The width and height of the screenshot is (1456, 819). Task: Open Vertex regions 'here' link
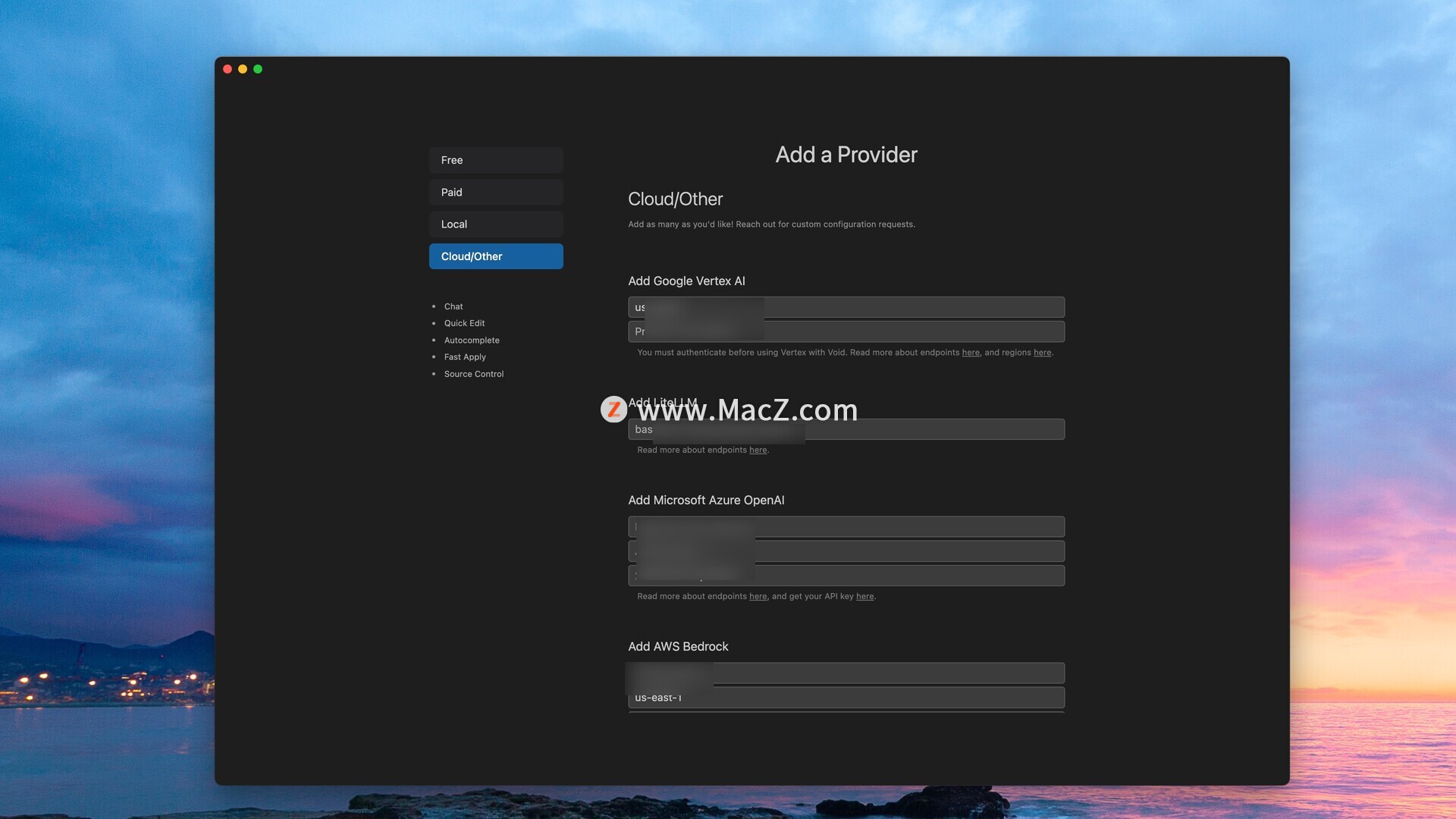(x=1043, y=353)
